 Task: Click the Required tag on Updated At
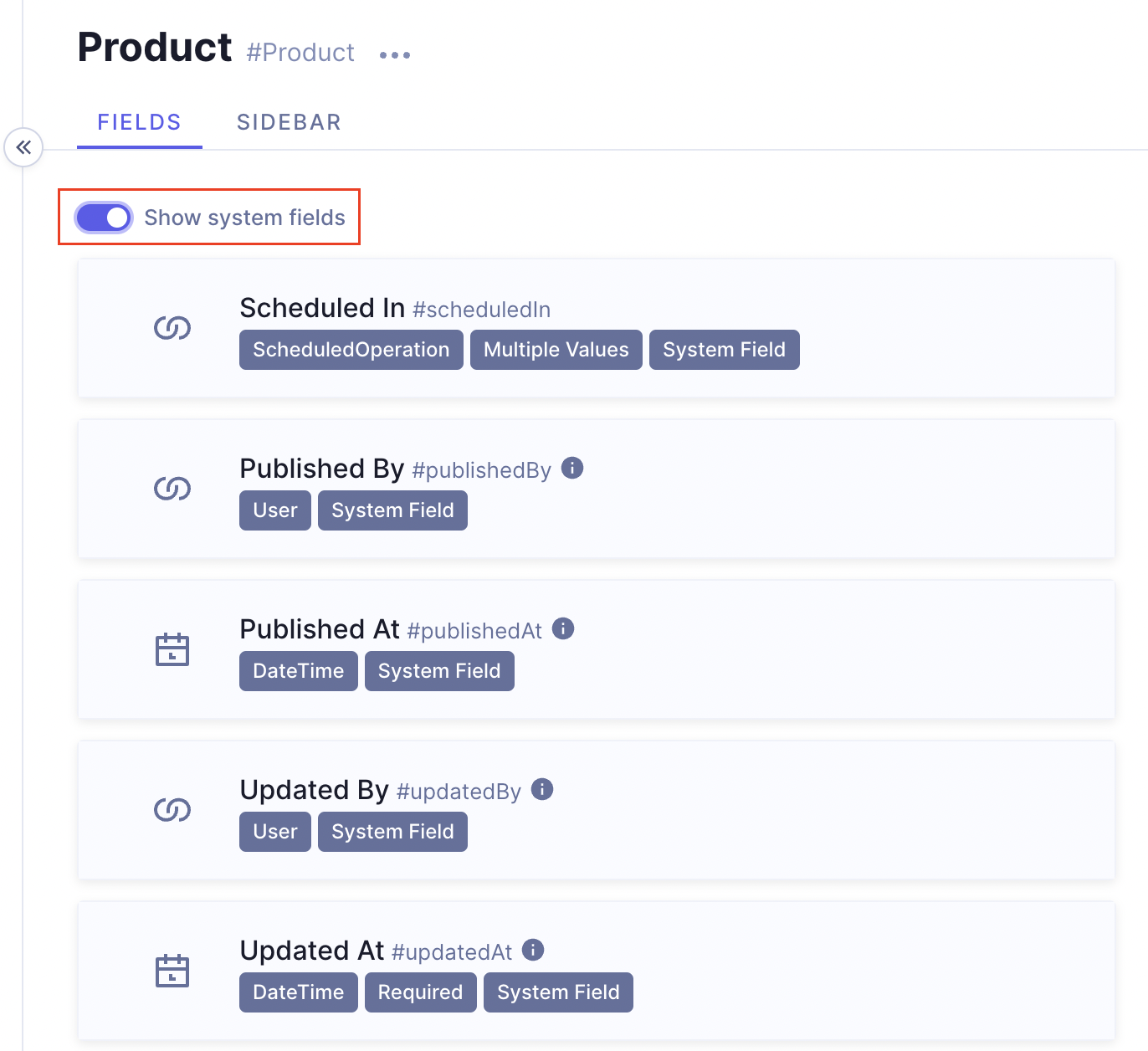click(x=420, y=992)
